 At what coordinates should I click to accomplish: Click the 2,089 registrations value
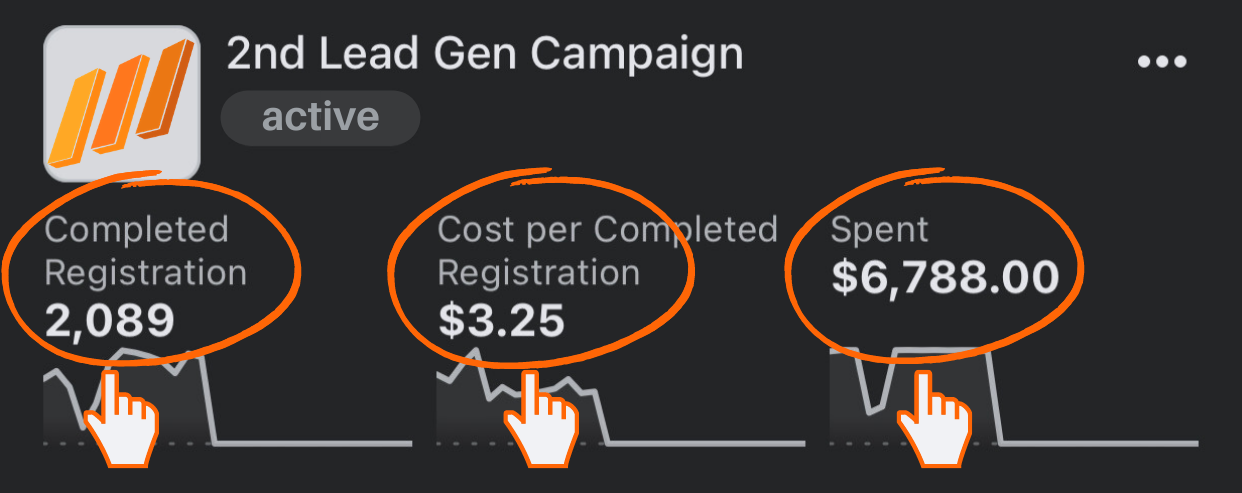(x=110, y=320)
